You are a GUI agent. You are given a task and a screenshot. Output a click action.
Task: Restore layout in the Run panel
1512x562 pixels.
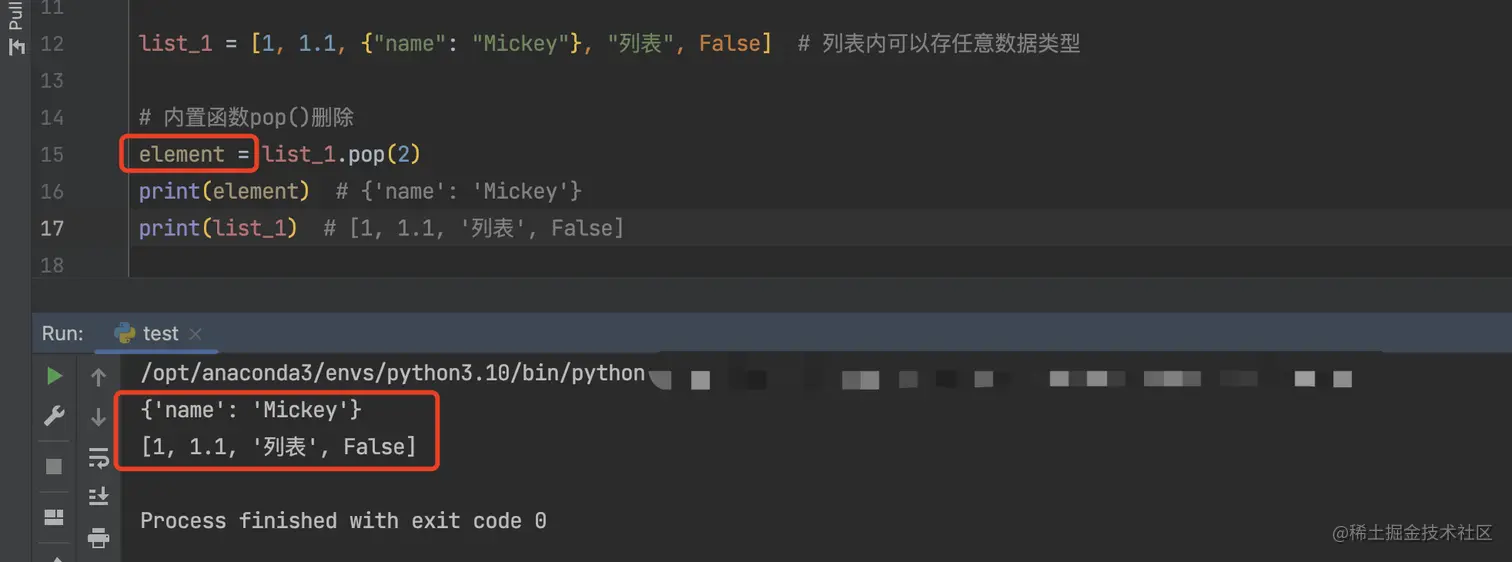(54, 516)
